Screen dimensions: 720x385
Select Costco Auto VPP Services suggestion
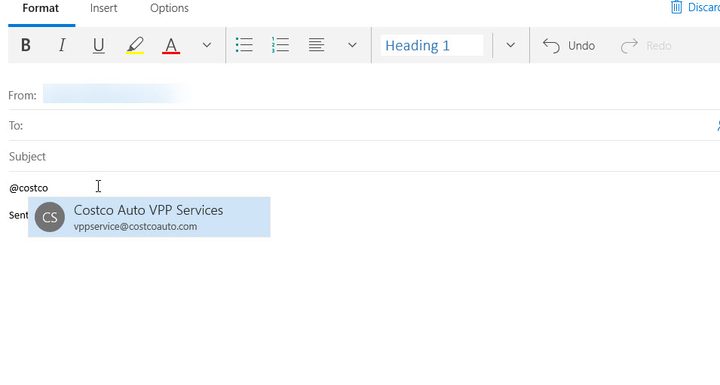[149, 217]
